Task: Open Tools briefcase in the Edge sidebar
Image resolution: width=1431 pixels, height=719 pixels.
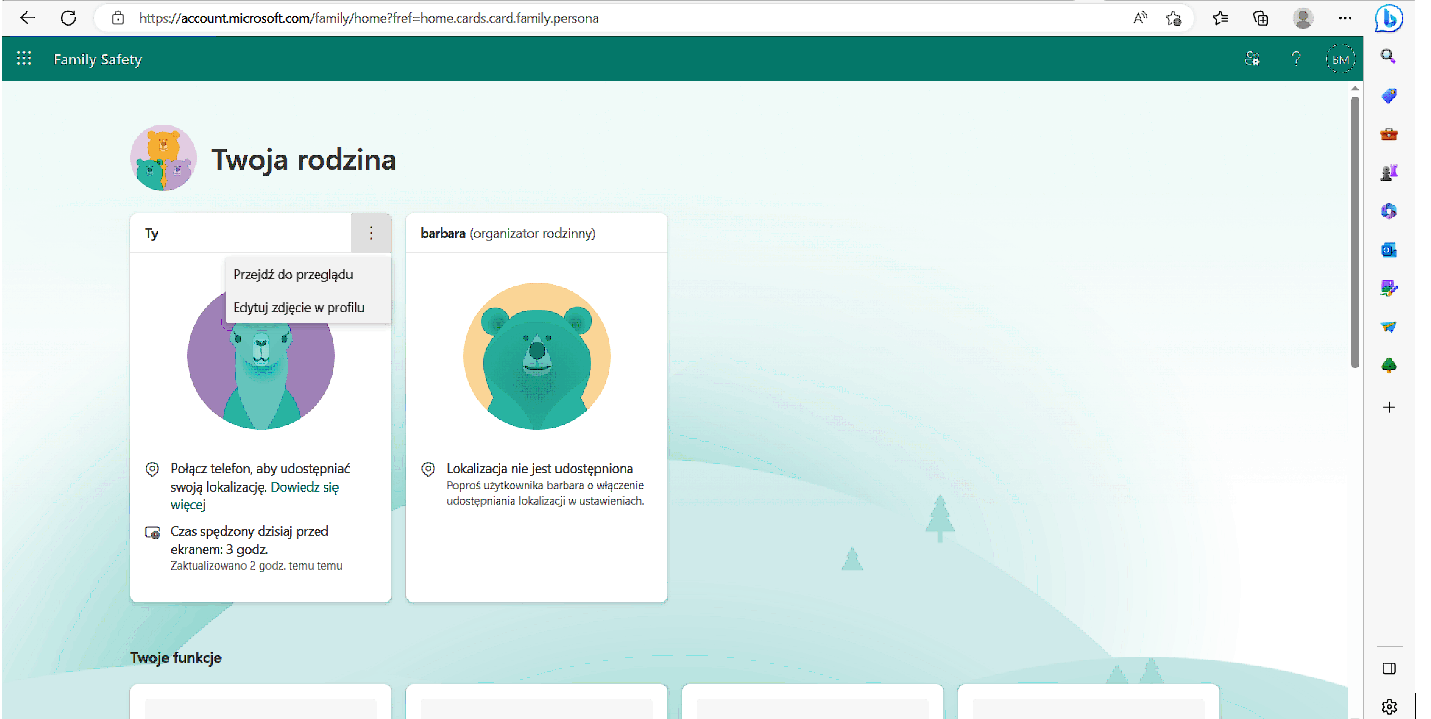Action: tap(1388, 134)
